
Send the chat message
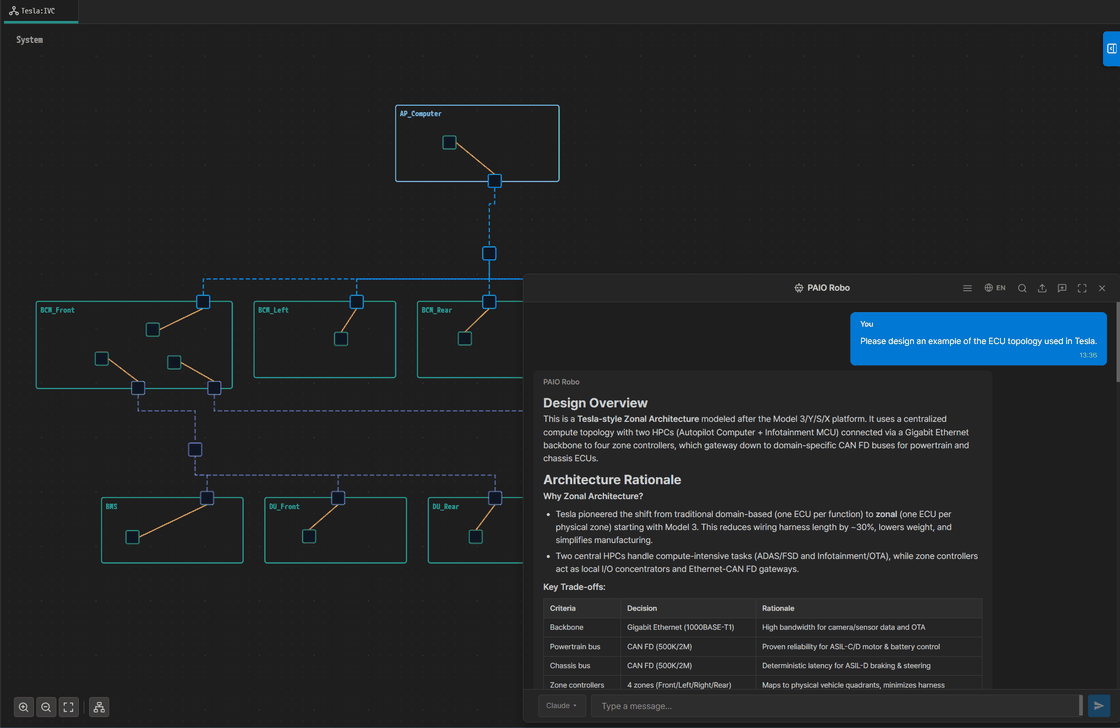point(1099,706)
